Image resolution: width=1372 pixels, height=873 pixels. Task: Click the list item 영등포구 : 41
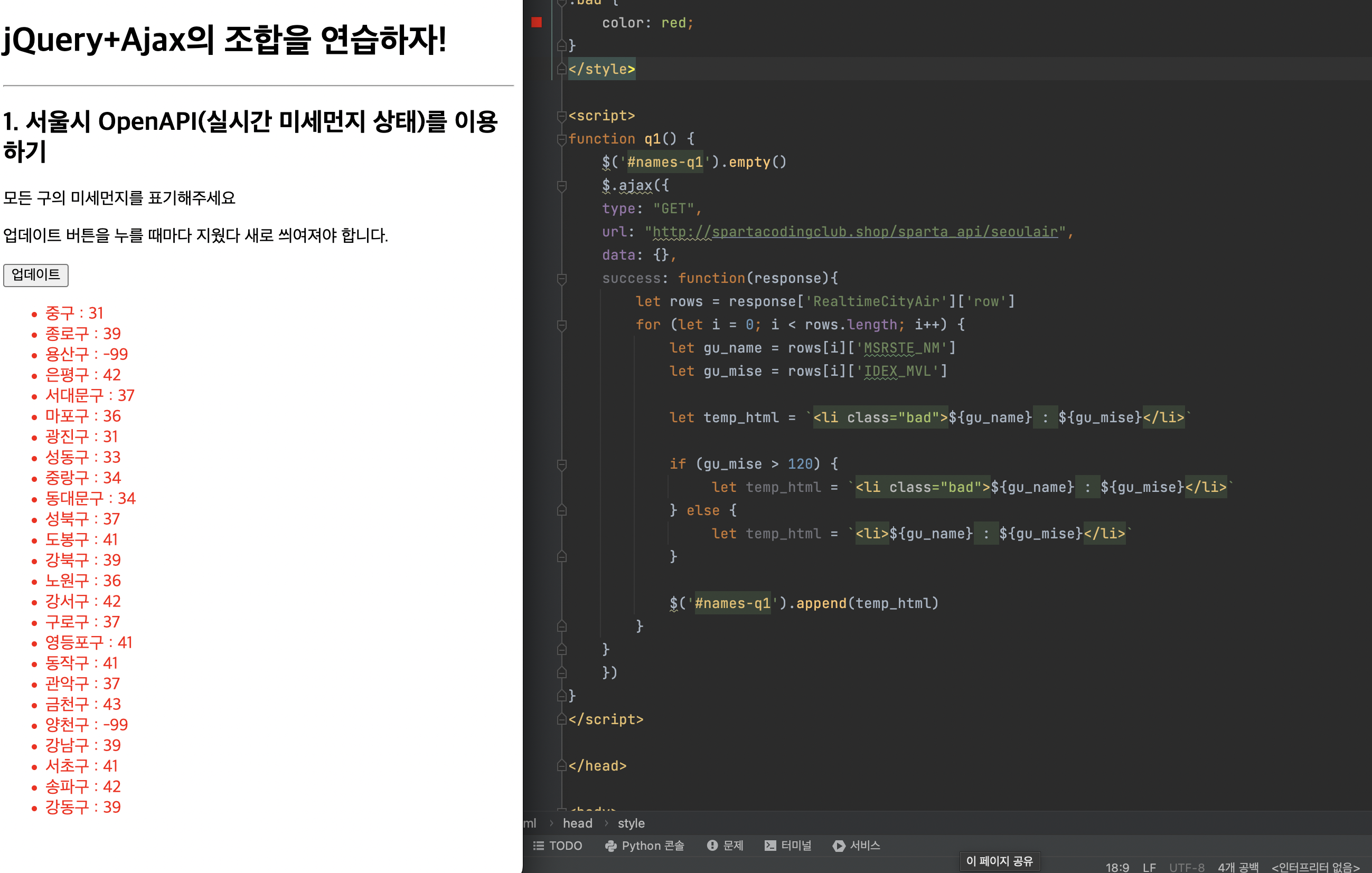(88, 642)
